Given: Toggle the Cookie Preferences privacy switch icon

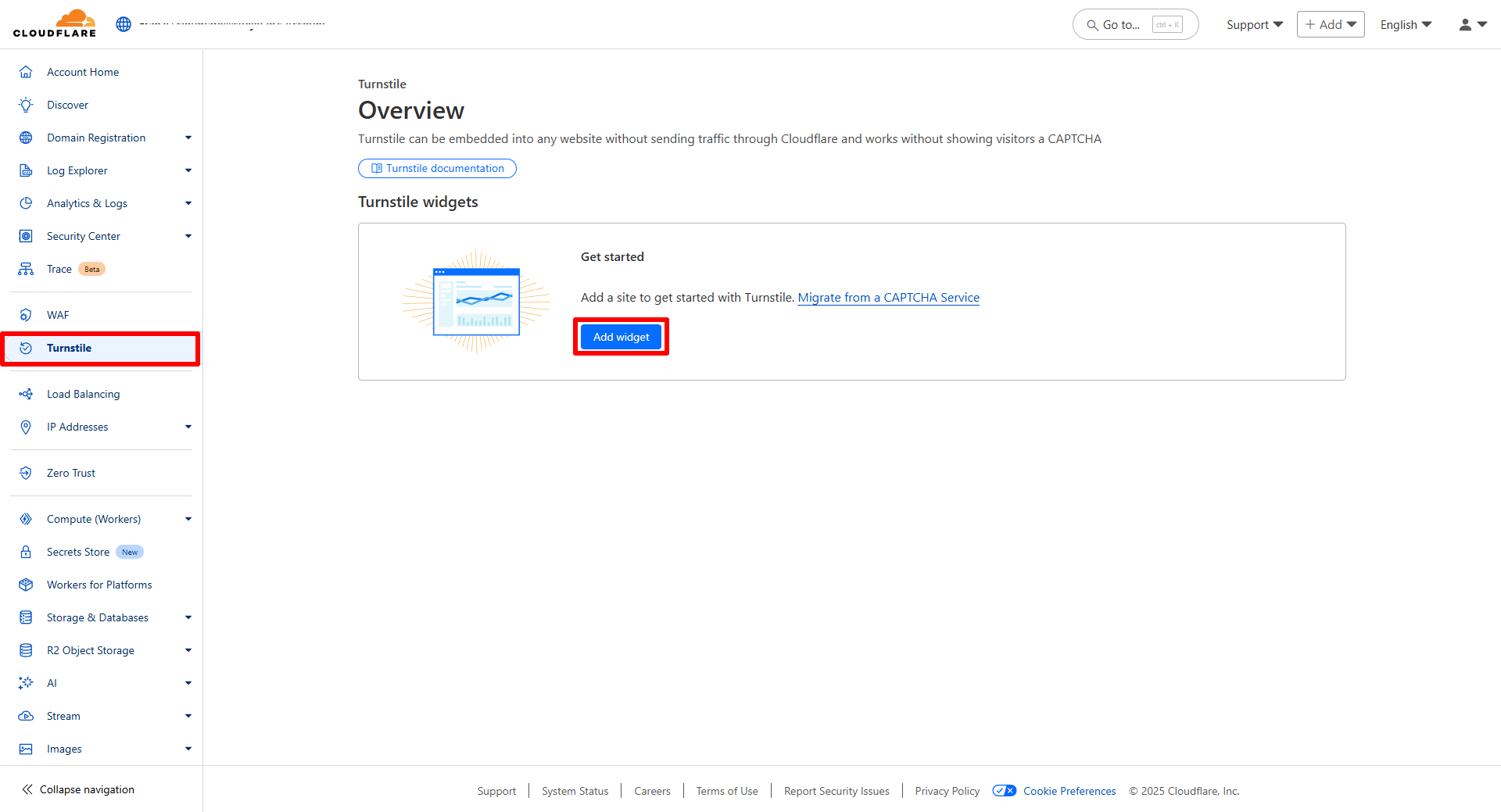Looking at the screenshot, I should coord(1004,791).
